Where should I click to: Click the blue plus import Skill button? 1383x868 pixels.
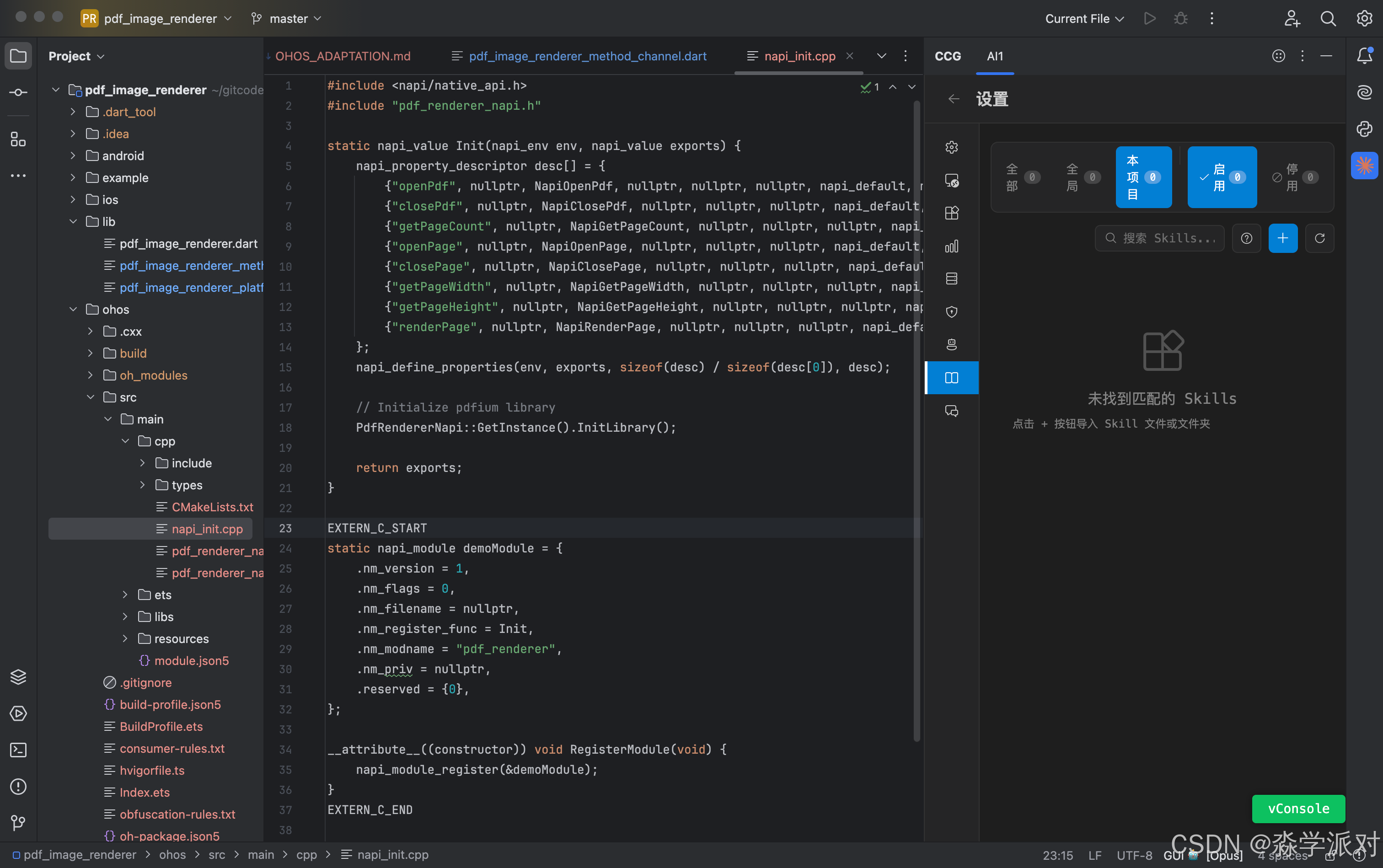(x=1282, y=238)
